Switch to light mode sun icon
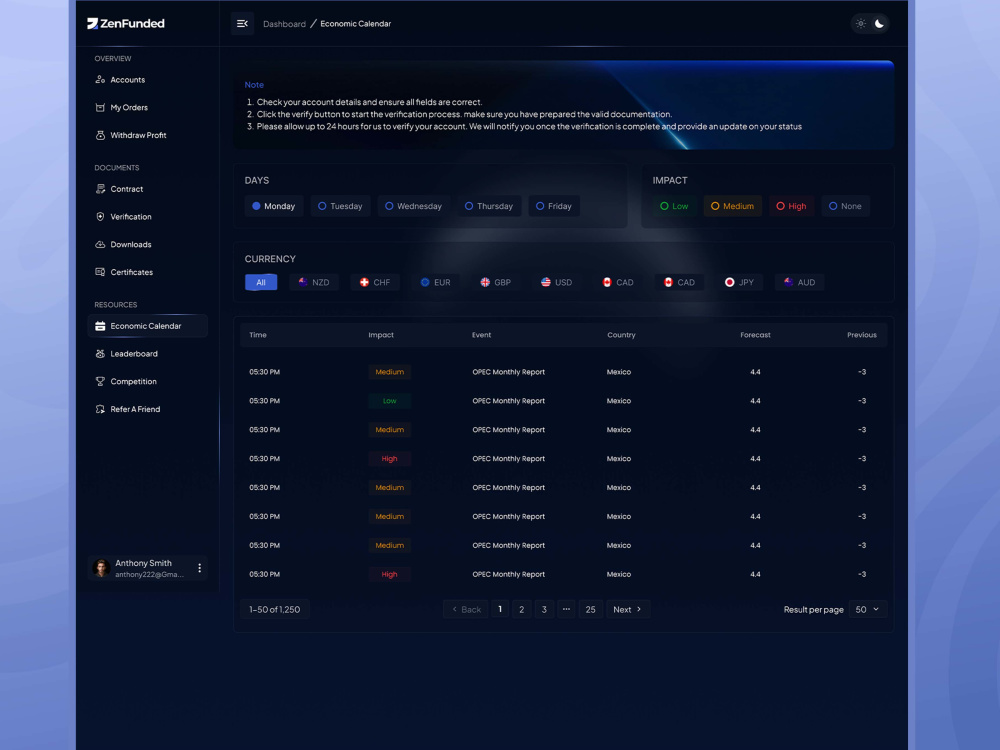The width and height of the screenshot is (1000, 750). tap(860, 24)
